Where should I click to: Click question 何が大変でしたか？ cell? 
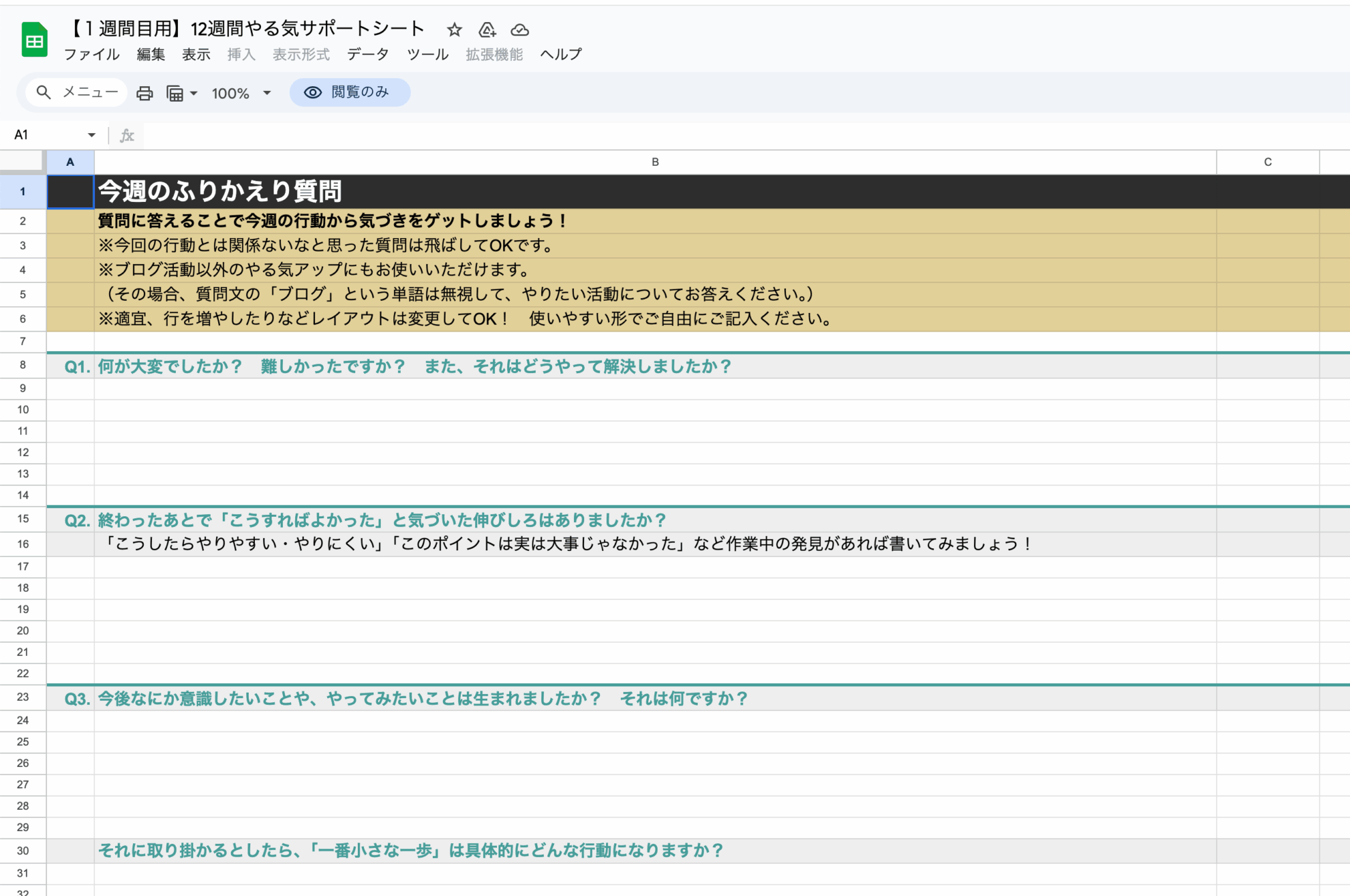coord(655,366)
